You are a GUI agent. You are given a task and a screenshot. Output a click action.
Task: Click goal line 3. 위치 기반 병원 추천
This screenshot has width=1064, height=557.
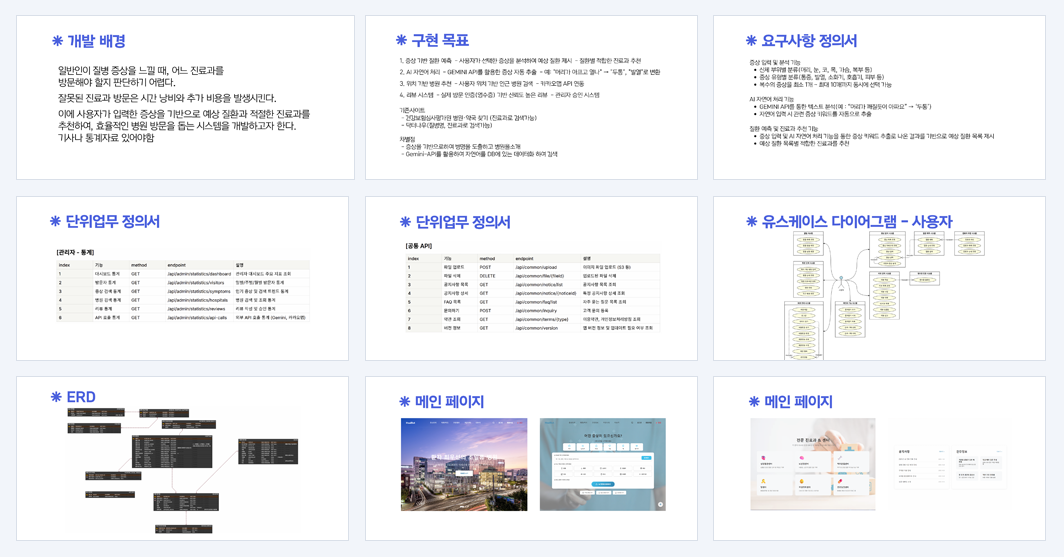(x=491, y=83)
